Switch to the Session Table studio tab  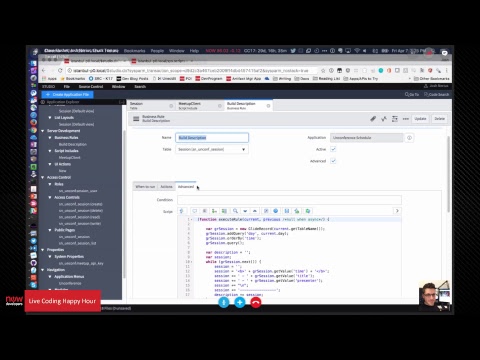(152, 106)
